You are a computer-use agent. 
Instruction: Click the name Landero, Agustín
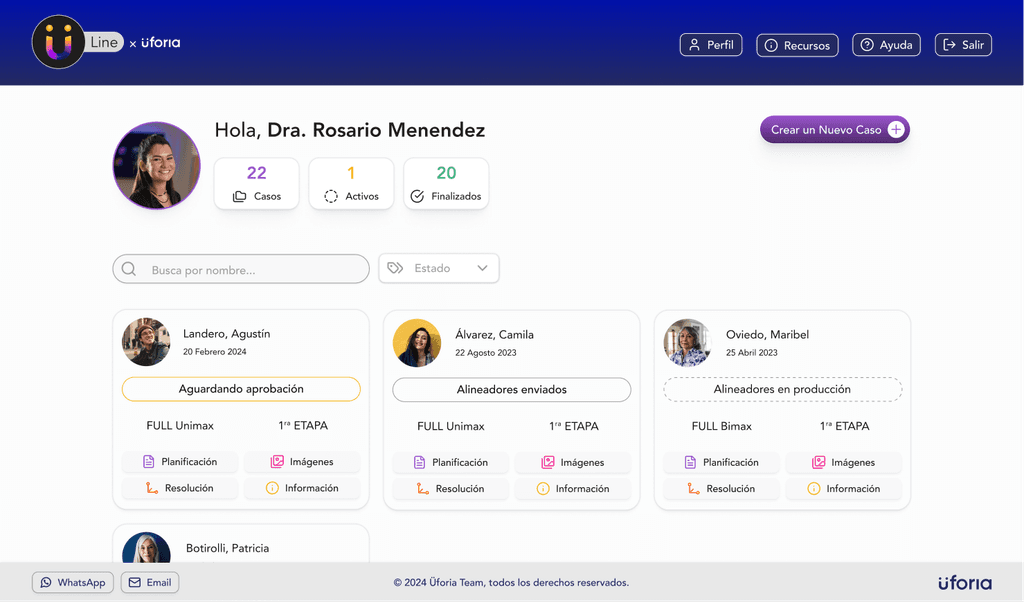click(227, 334)
